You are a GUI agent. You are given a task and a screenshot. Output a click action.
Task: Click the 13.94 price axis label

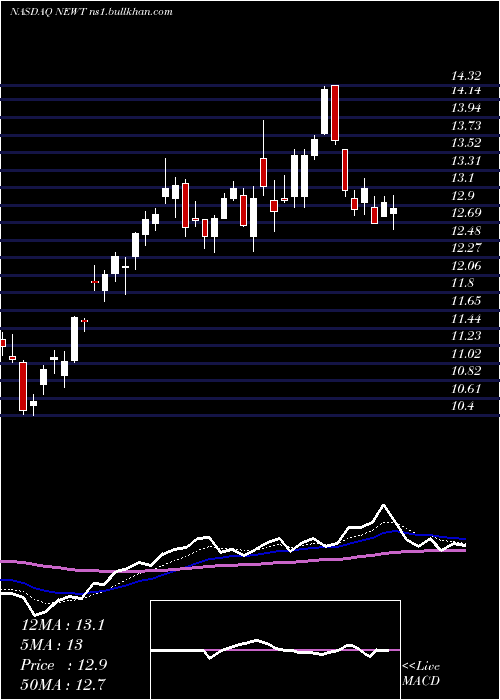(x=467, y=108)
